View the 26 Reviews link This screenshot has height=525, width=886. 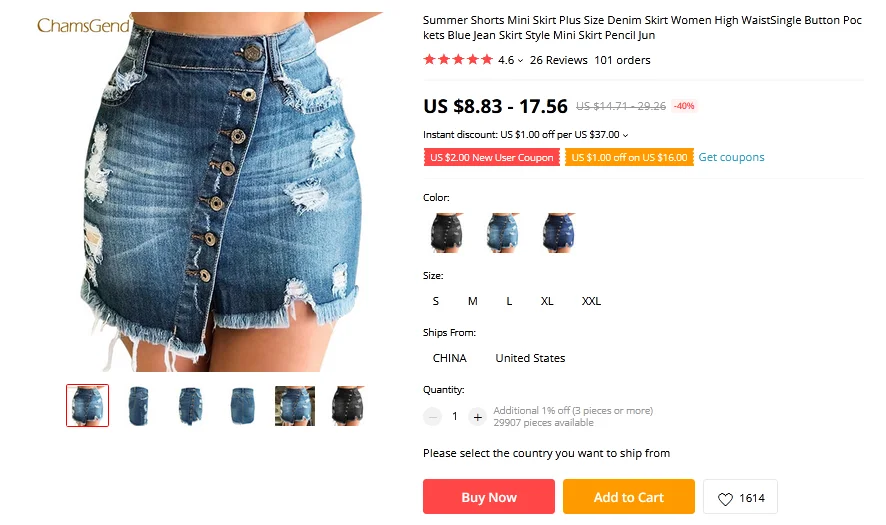click(x=558, y=60)
